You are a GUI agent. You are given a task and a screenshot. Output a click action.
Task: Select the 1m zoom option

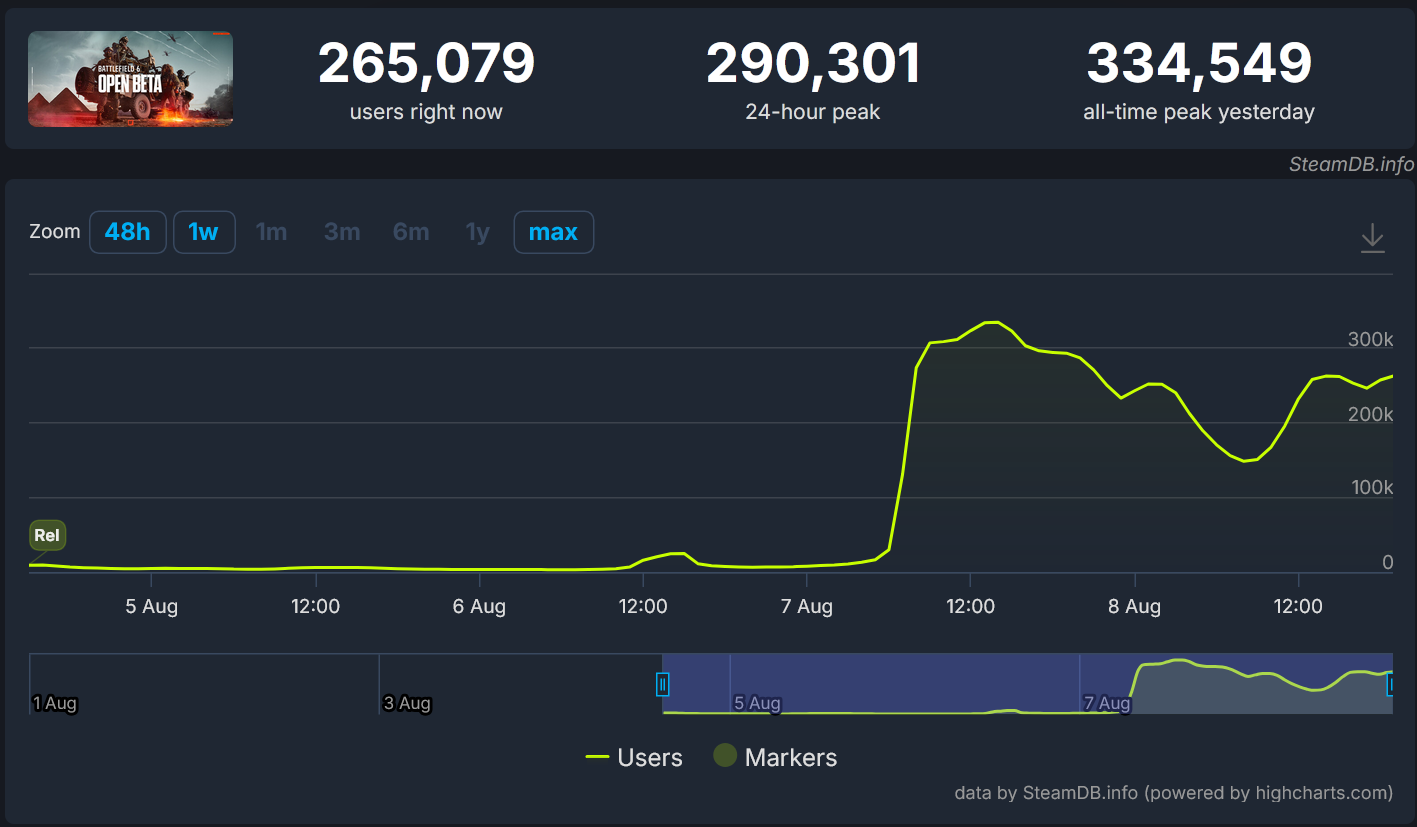click(272, 232)
